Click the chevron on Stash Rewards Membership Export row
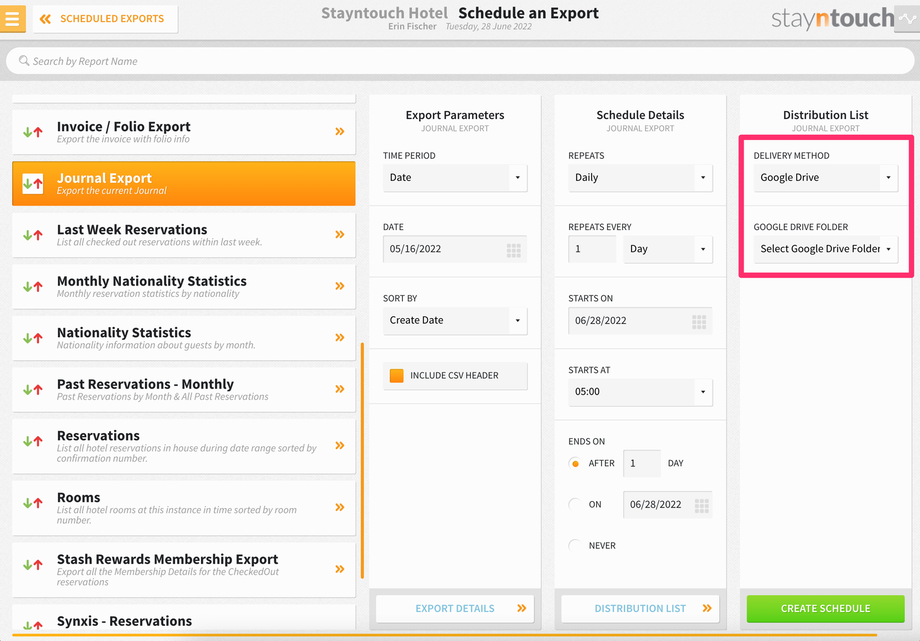Viewport: 920px width, 641px height. tap(340, 569)
